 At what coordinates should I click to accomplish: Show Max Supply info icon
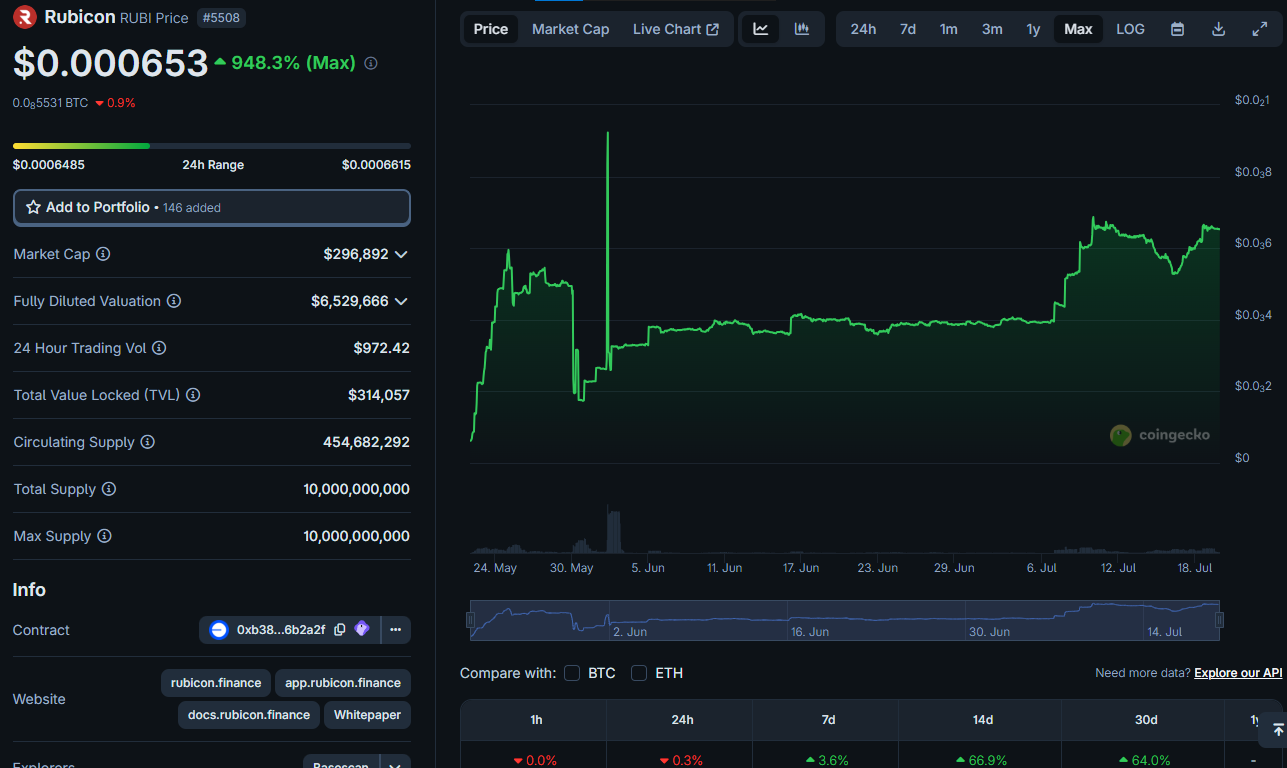[x=104, y=536]
